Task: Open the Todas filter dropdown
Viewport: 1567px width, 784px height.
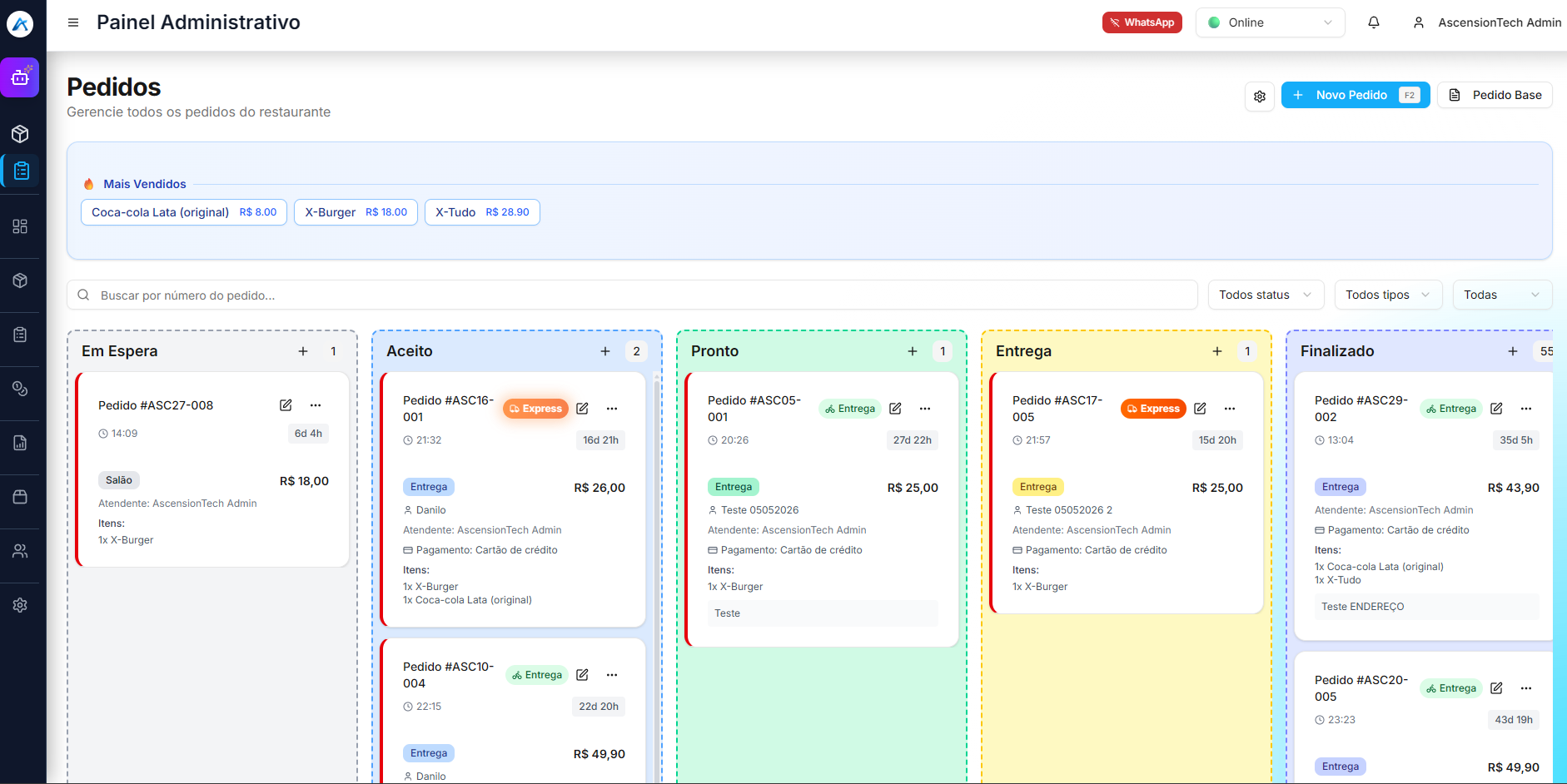Action: (x=1502, y=295)
